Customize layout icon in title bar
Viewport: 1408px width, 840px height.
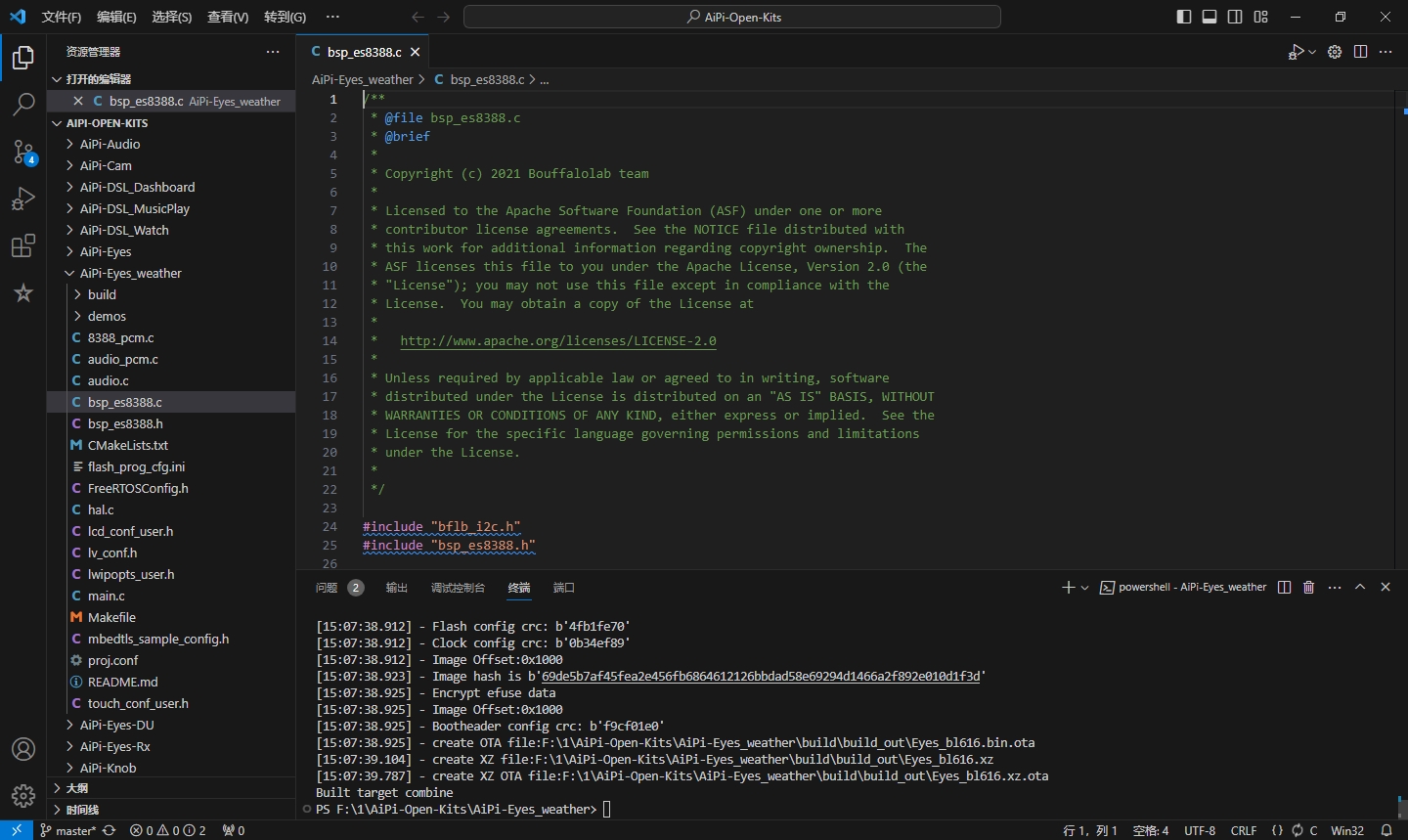point(1261,17)
